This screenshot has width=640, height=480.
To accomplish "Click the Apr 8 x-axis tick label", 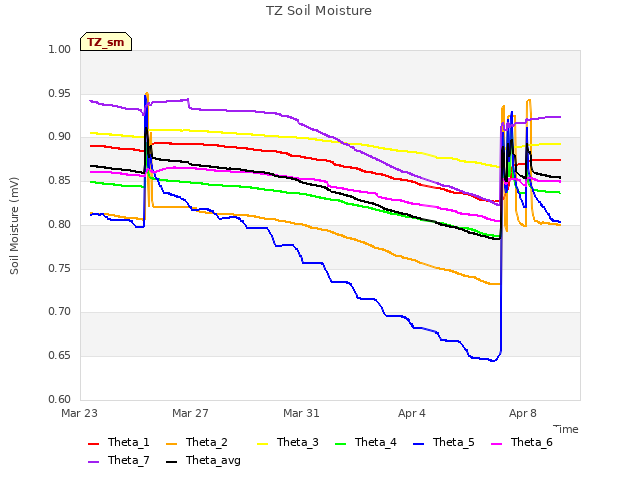I will click(x=523, y=413).
